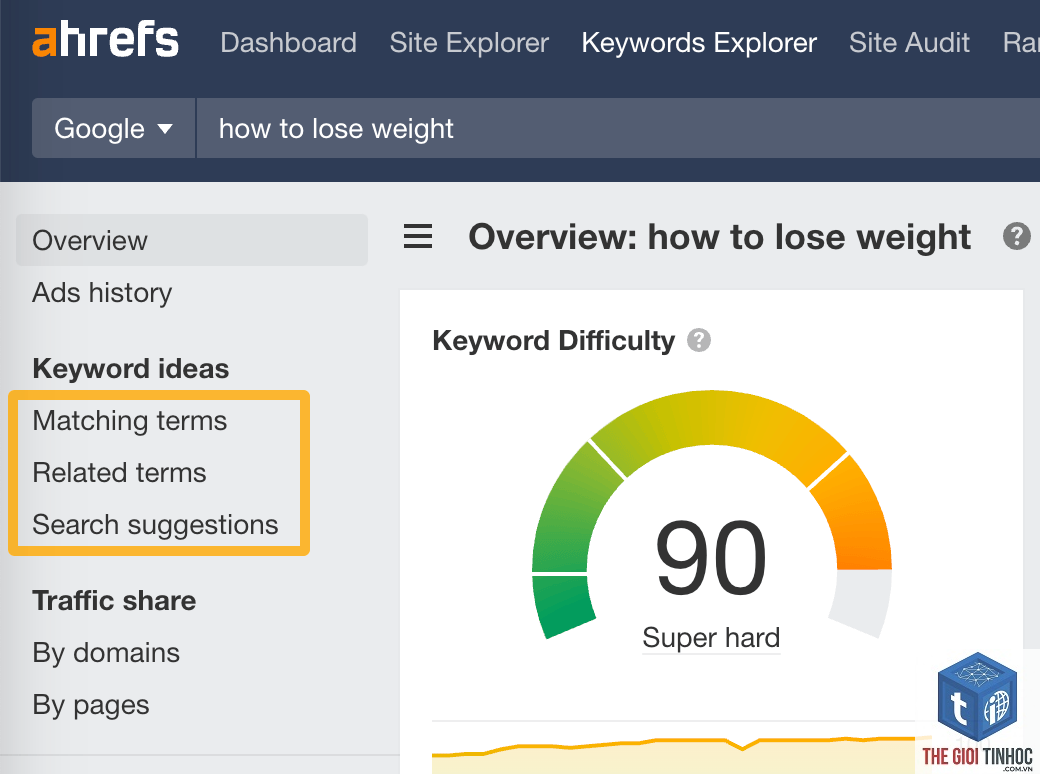1040x774 pixels.
Task: Click the 'Super hard' difficulty label
Action: click(711, 638)
